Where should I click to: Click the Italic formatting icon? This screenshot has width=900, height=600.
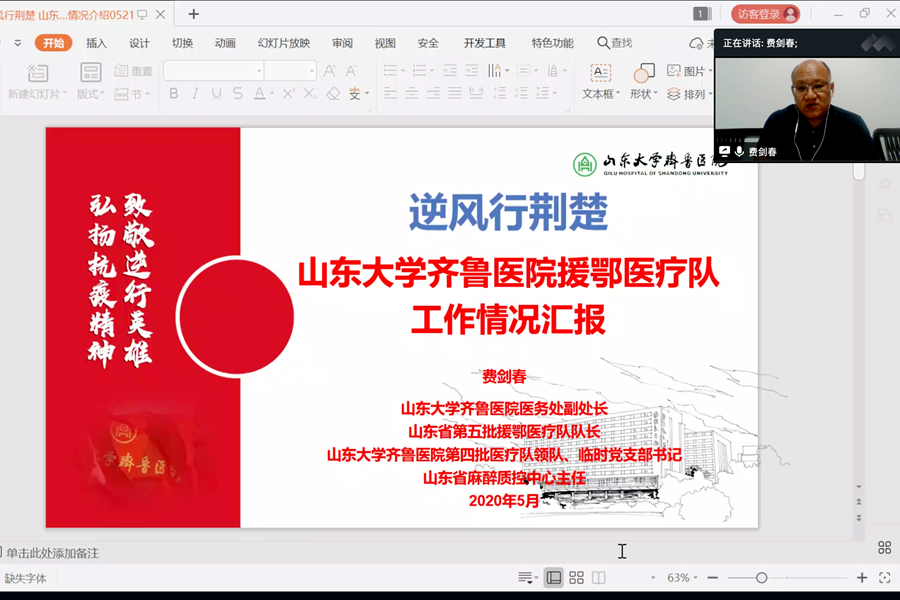coord(195,93)
